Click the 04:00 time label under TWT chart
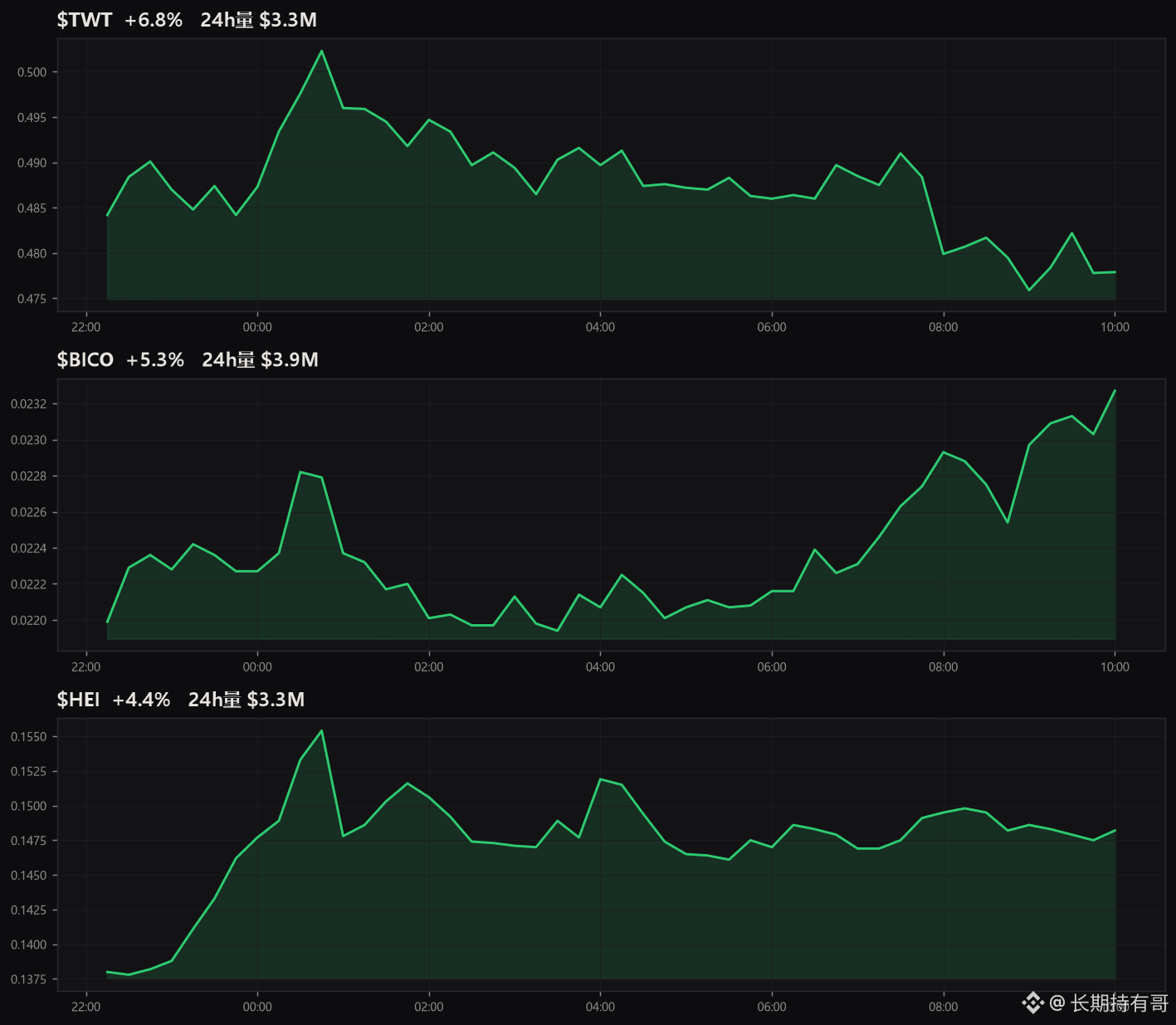The width and height of the screenshot is (1176, 1025). 601,327
